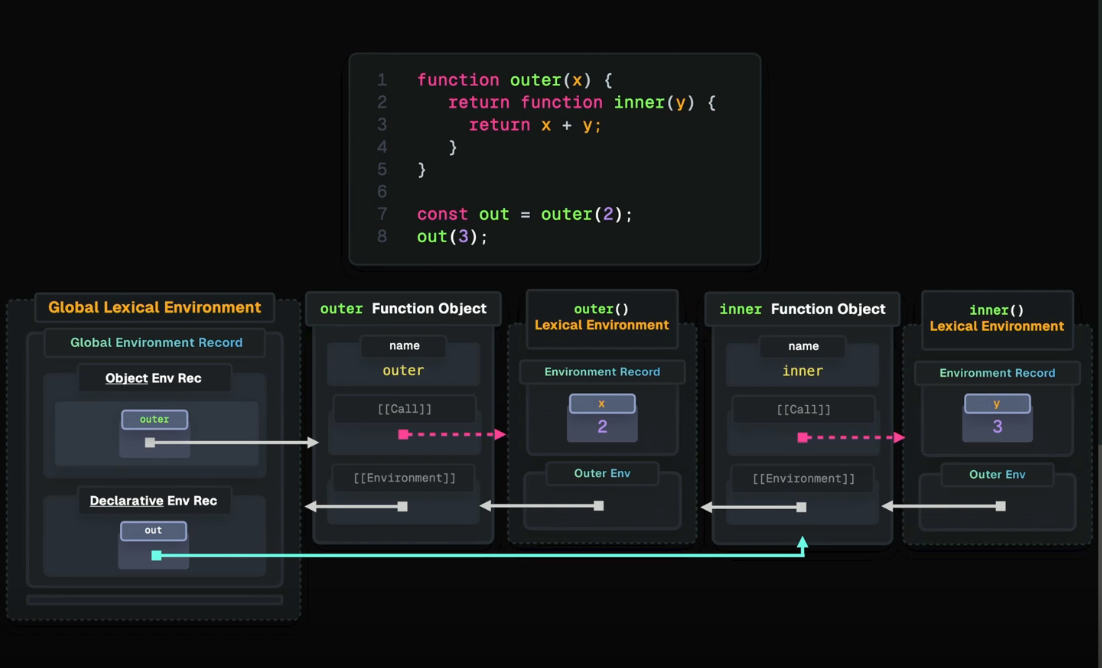Click the "x" variable chip
The height and width of the screenshot is (668, 1102).
pos(602,404)
